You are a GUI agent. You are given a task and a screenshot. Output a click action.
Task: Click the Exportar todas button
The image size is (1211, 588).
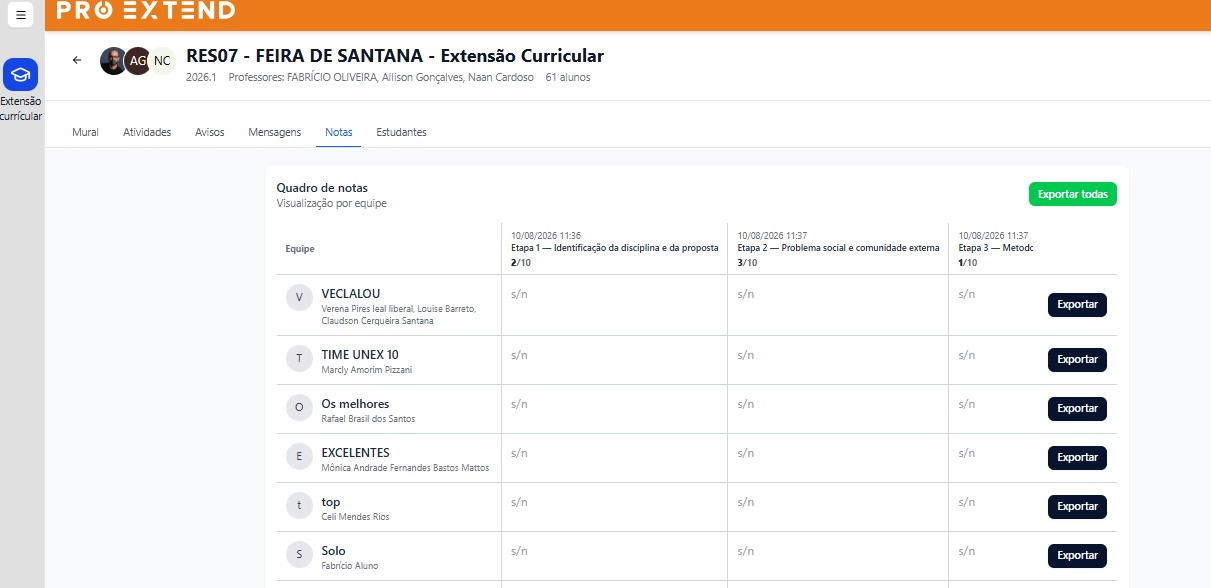click(1073, 194)
